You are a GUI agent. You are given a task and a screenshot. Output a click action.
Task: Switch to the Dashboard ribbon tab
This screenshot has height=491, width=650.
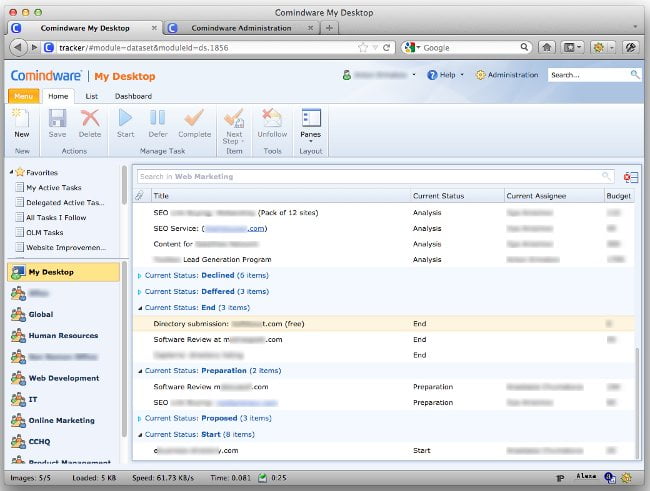click(x=133, y=96)
